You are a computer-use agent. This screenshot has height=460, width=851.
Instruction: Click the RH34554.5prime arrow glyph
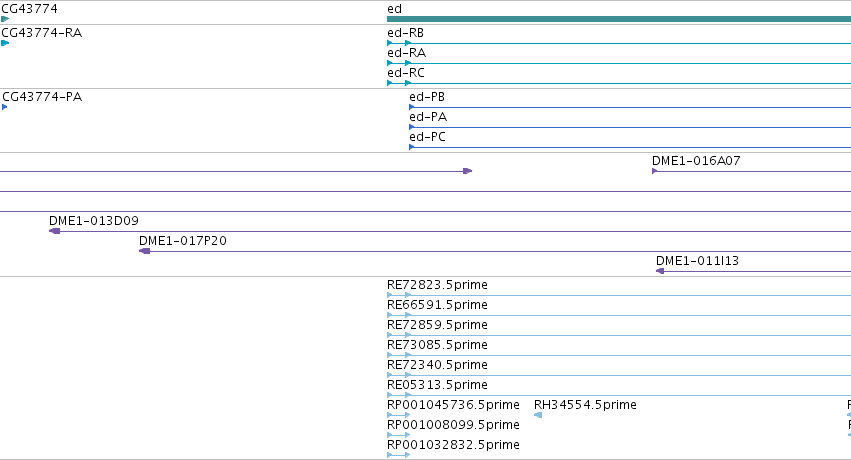coord(538,415)
